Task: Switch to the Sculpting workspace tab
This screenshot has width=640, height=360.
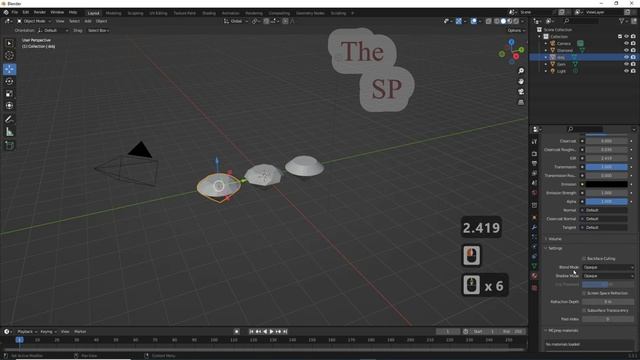Action: click(135, 13)
